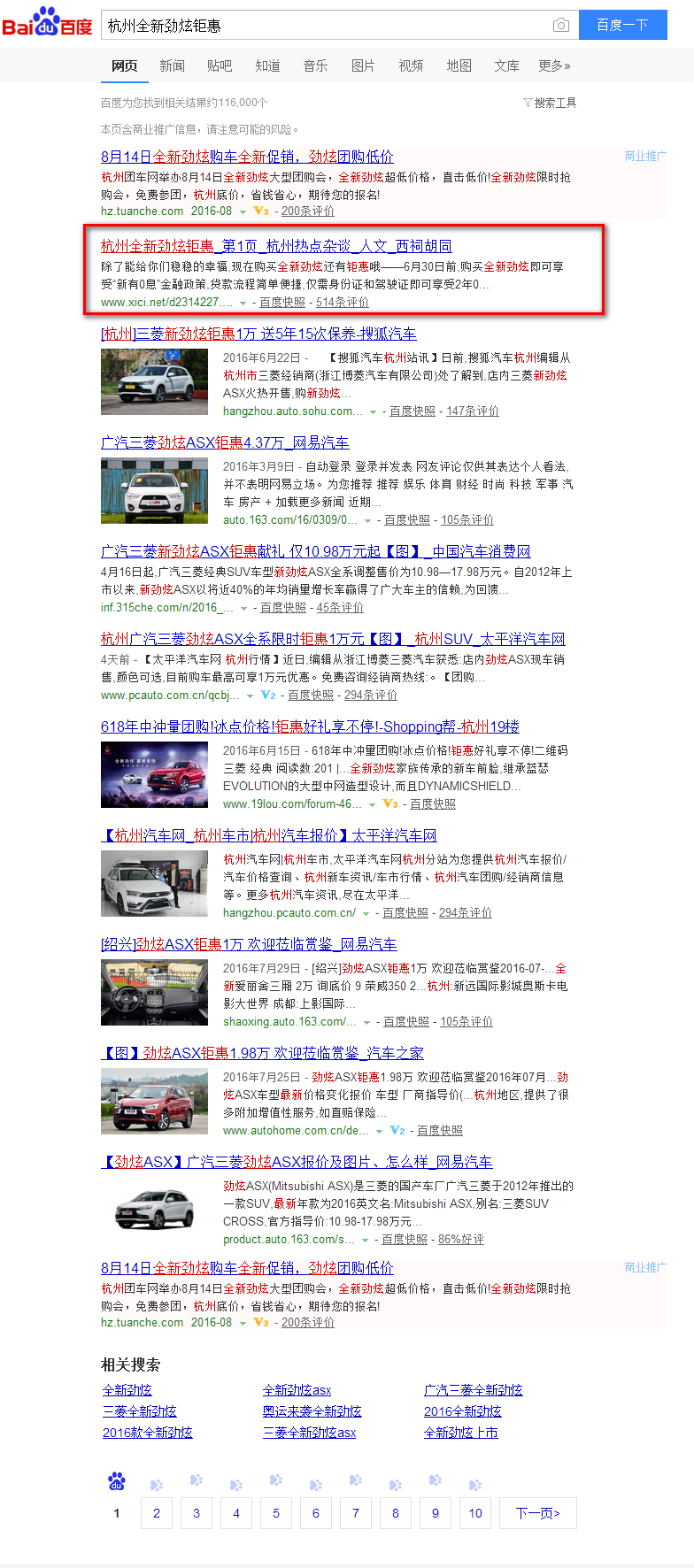Image resolution: width=694 pixels, height=1568 pixels.
Task: Switch to 贴吧 tab
Action: pos(220,65)
